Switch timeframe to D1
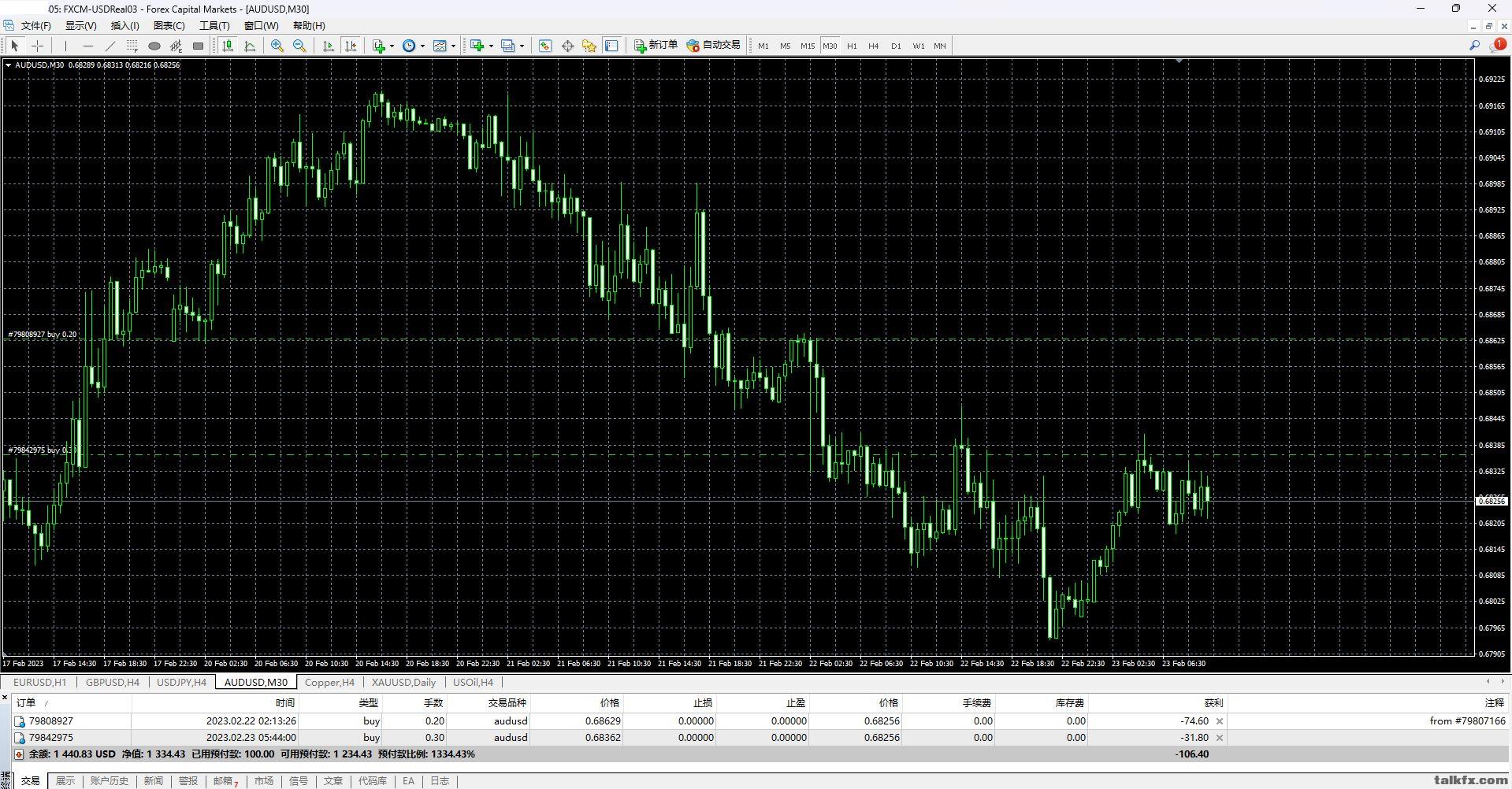Viewport: 1512px width, 789px height. point(896,46)
